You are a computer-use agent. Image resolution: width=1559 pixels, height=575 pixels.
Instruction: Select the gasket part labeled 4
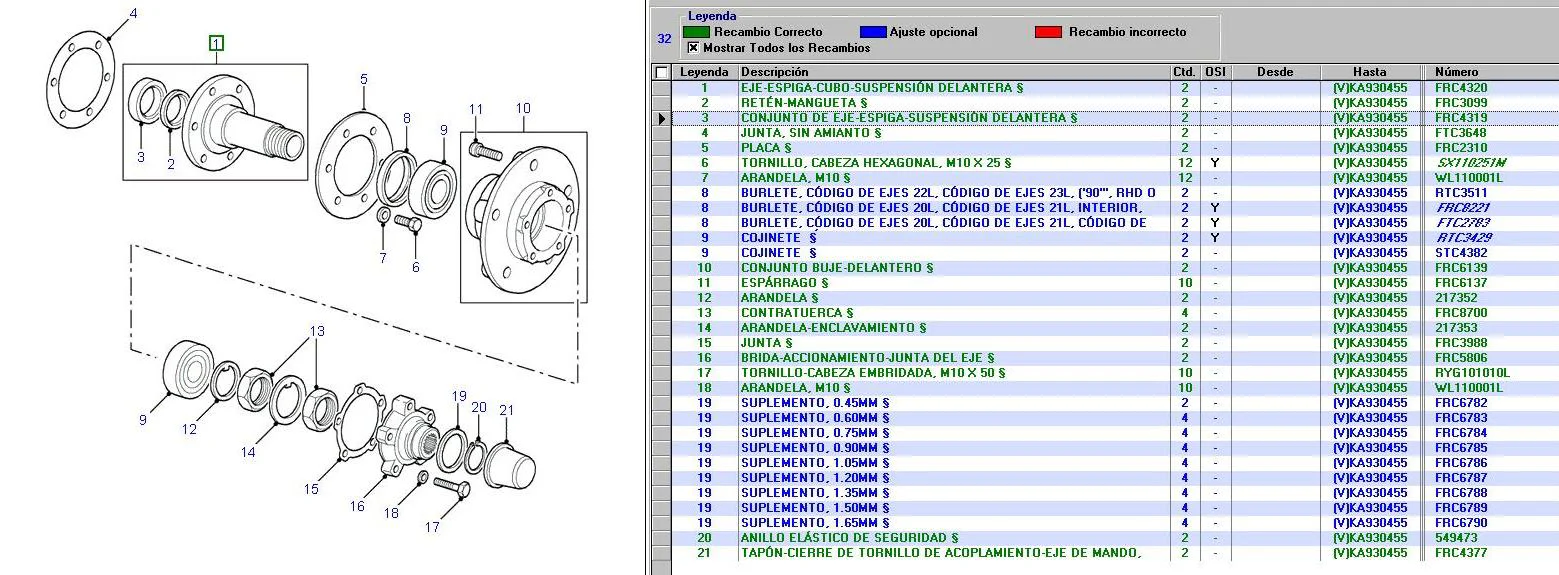pos(133,13)
